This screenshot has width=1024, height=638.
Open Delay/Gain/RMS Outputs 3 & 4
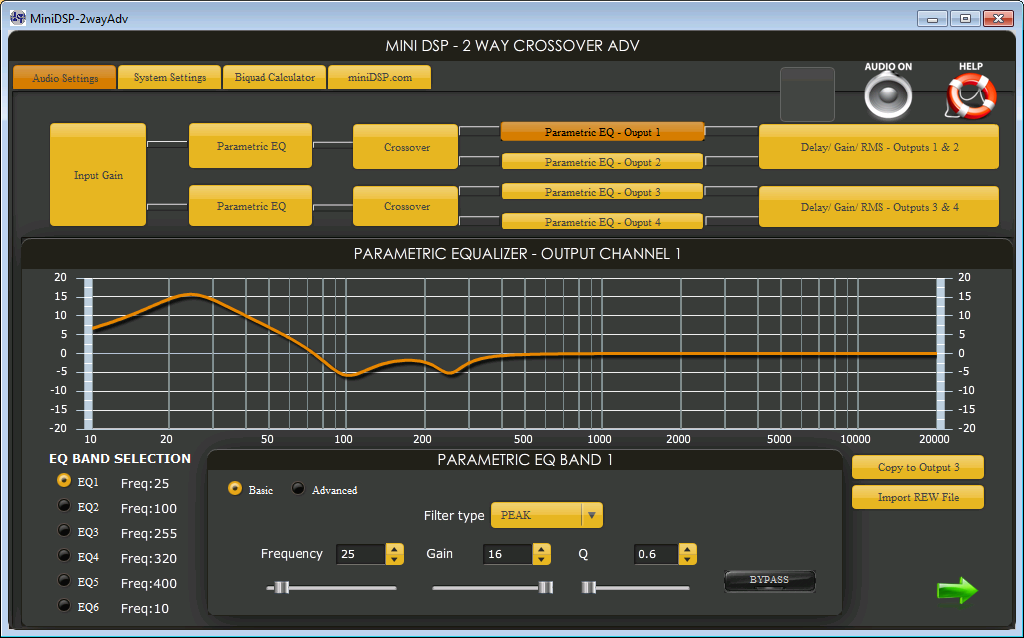879,206
